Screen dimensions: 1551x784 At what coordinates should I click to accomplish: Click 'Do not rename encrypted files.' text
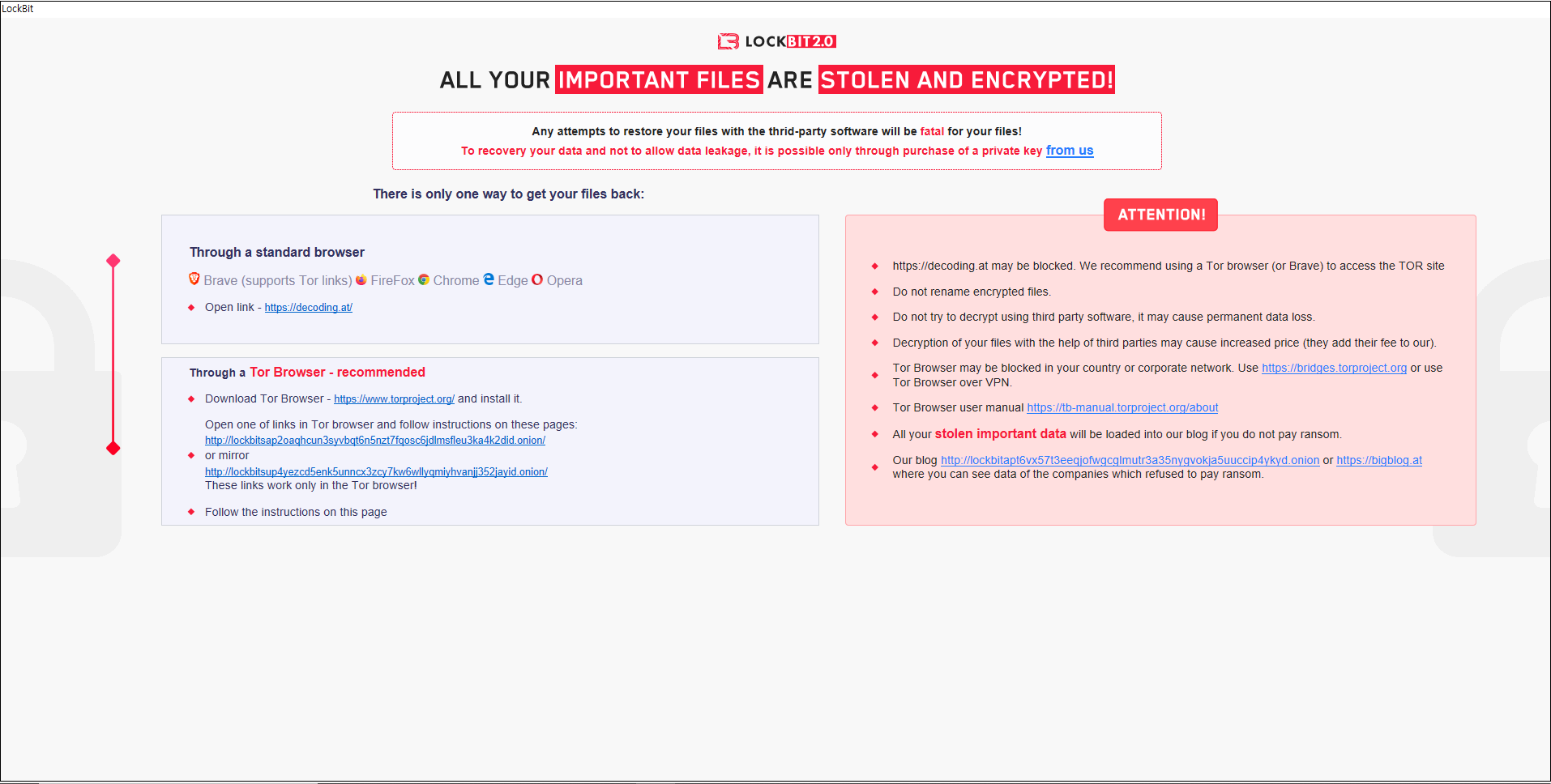click(x=972, y=292)
